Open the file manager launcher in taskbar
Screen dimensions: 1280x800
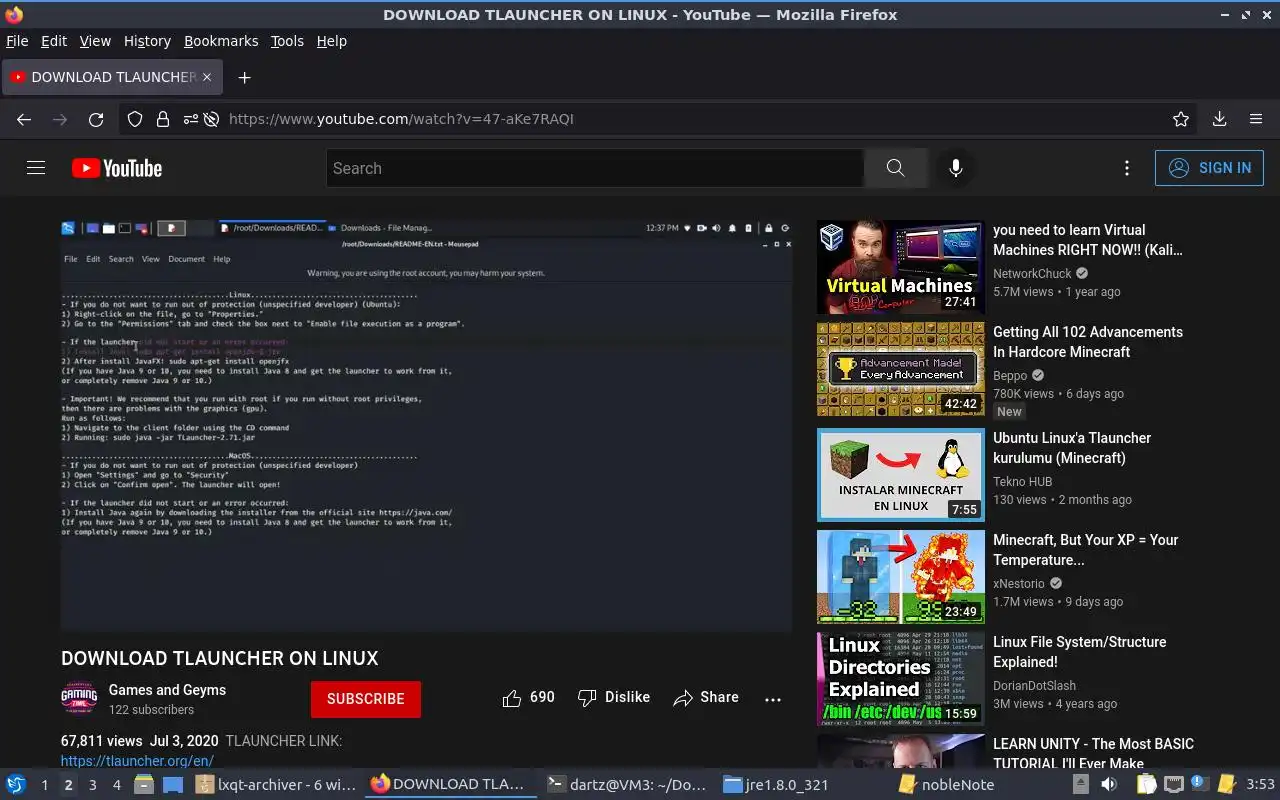[x=144, y=785]
